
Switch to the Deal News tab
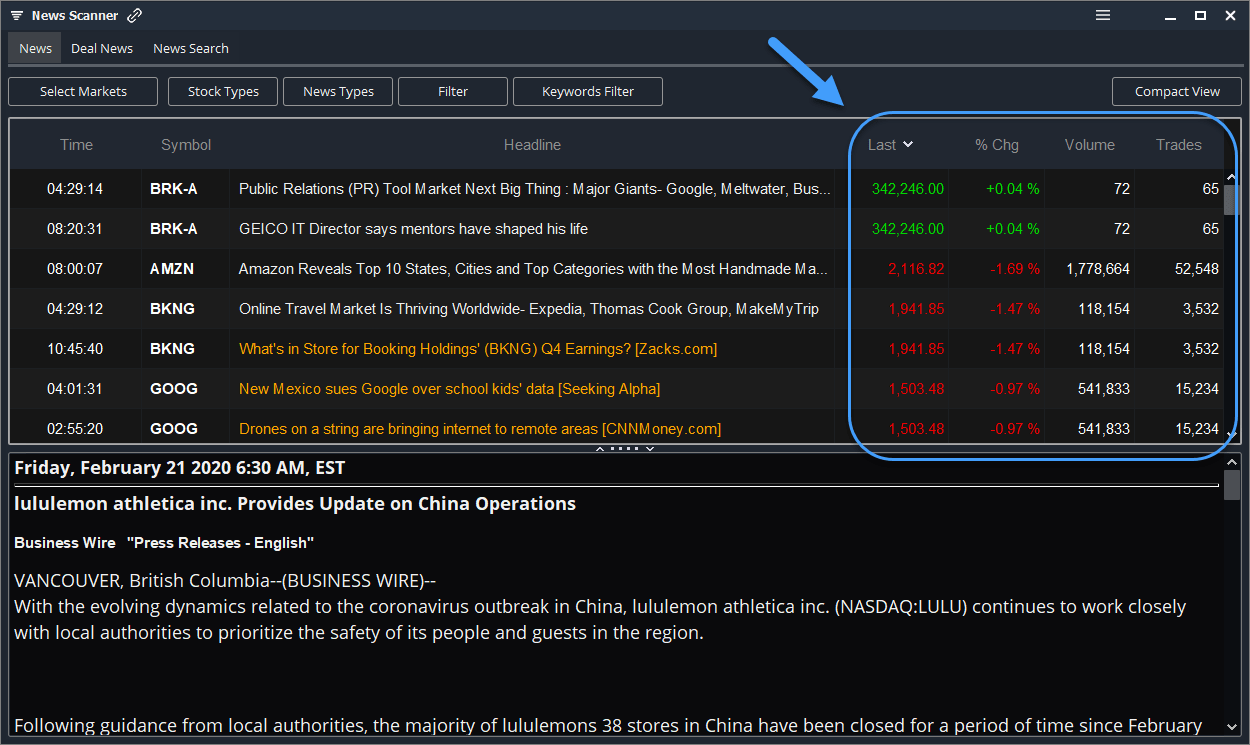(x=102, y=48)
